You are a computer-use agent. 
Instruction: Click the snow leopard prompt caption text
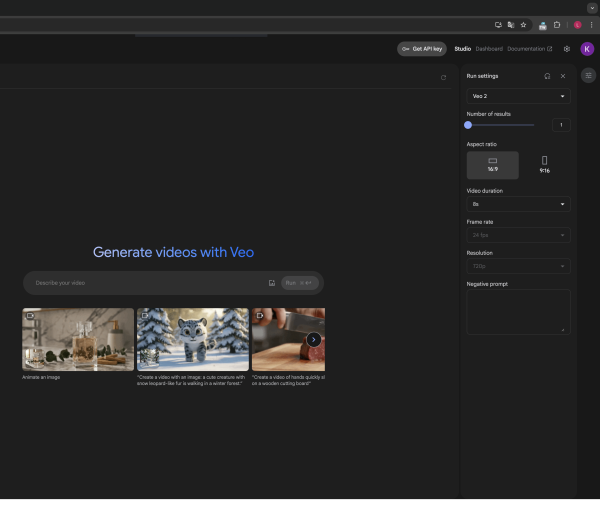click(191, 380)
